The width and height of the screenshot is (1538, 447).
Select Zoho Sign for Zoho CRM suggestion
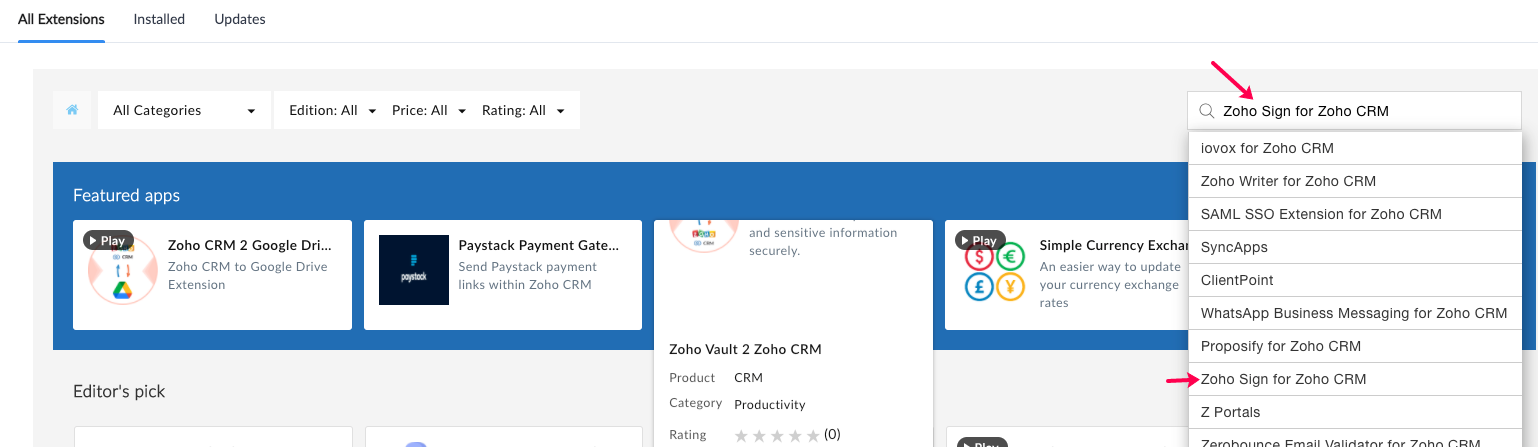(x=1355, y=379)
